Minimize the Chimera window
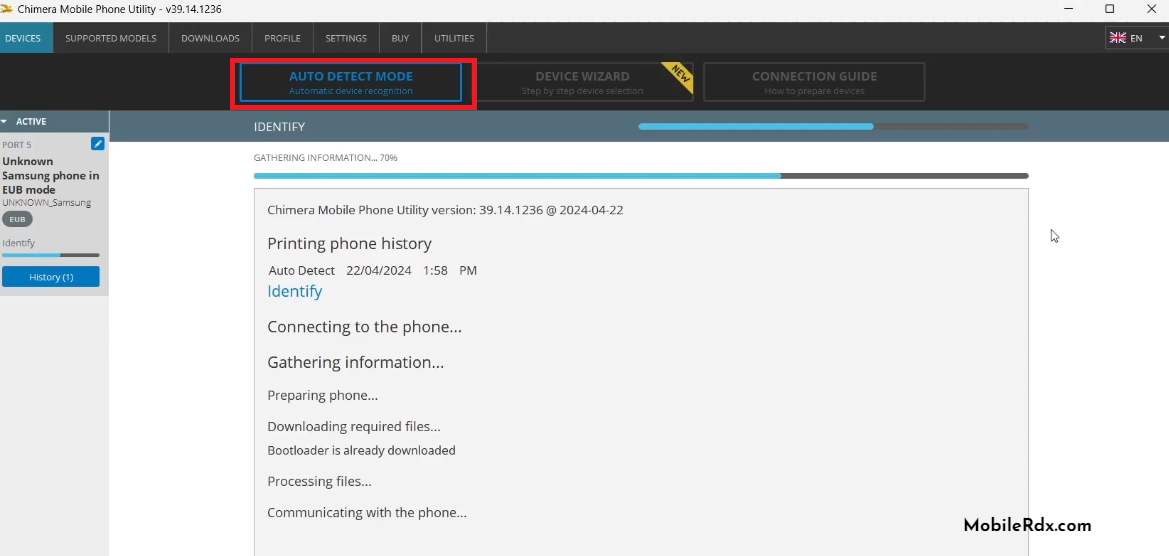The height and width of the screenshot is (556, 1169). pyautogui.click(x=1069, y=9)
